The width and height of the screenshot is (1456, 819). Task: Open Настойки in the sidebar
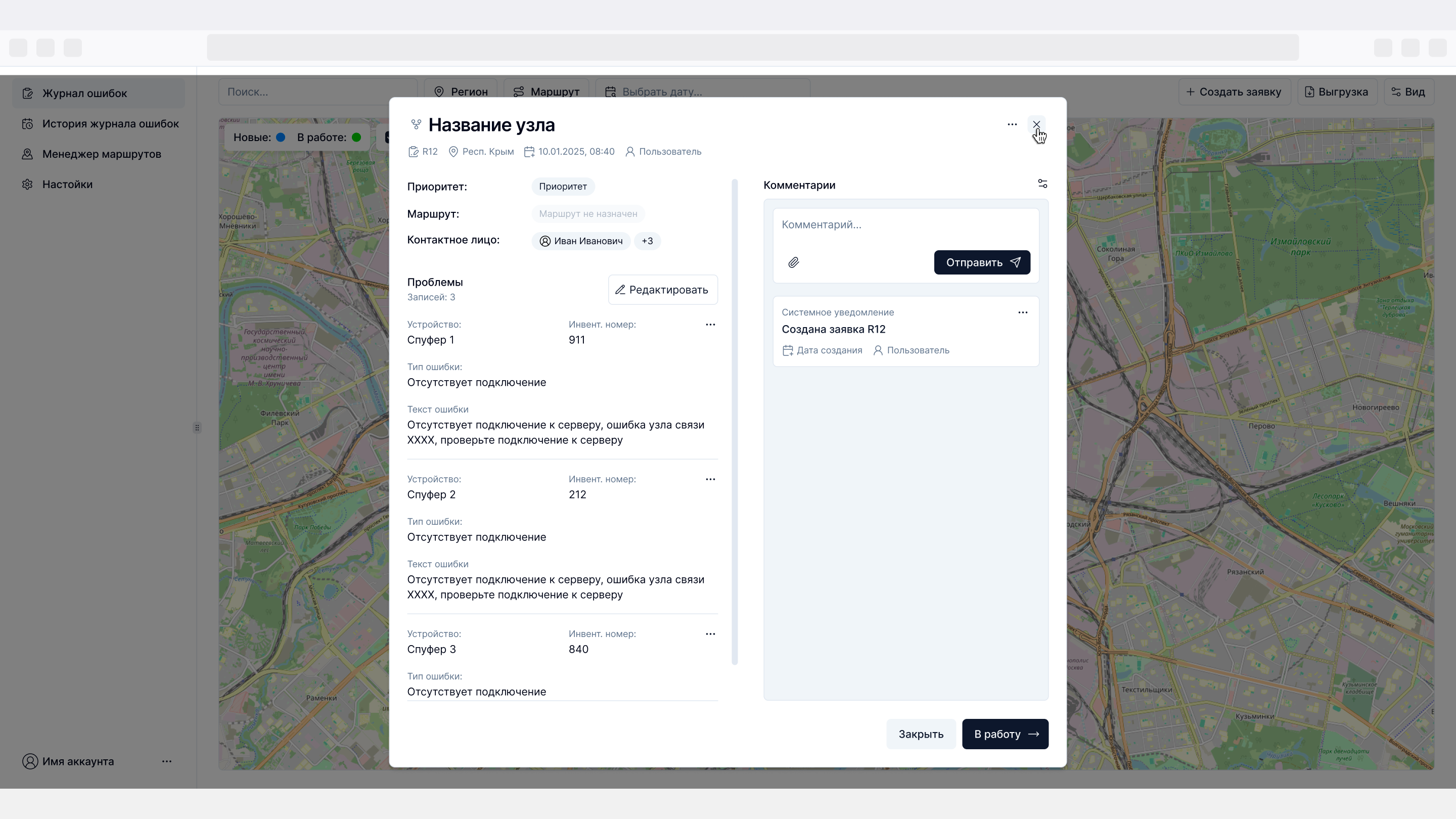[67, 184]
